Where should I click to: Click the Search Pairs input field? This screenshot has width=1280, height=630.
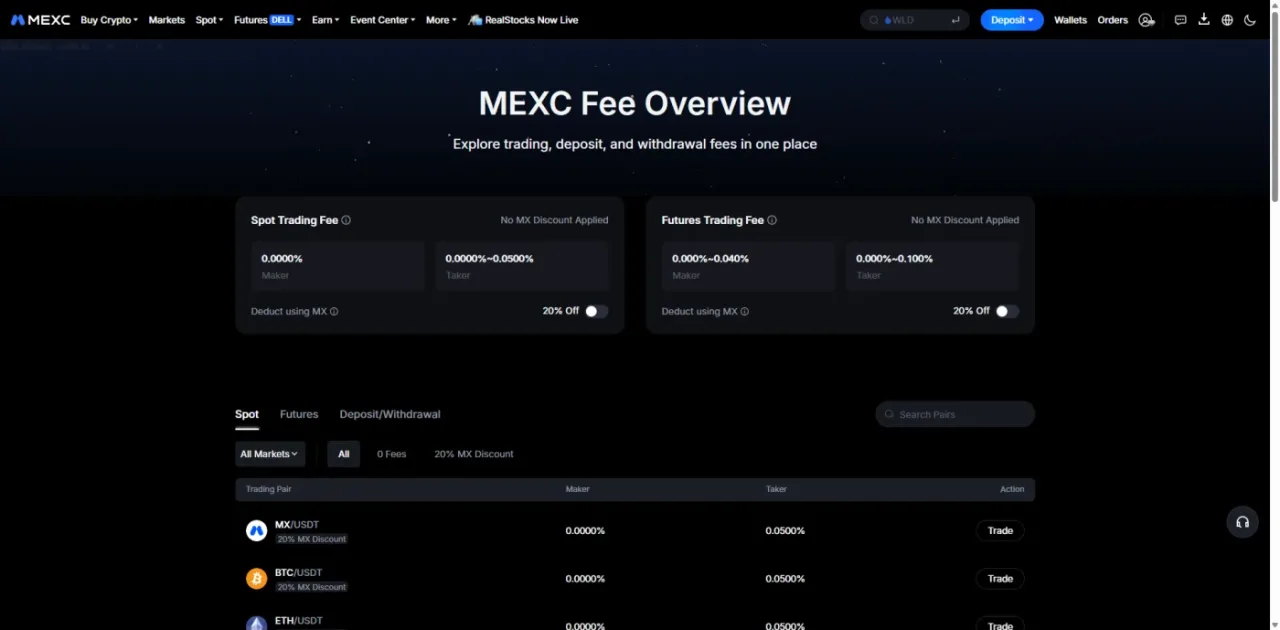pyautogui.click(x=955, y=414)
